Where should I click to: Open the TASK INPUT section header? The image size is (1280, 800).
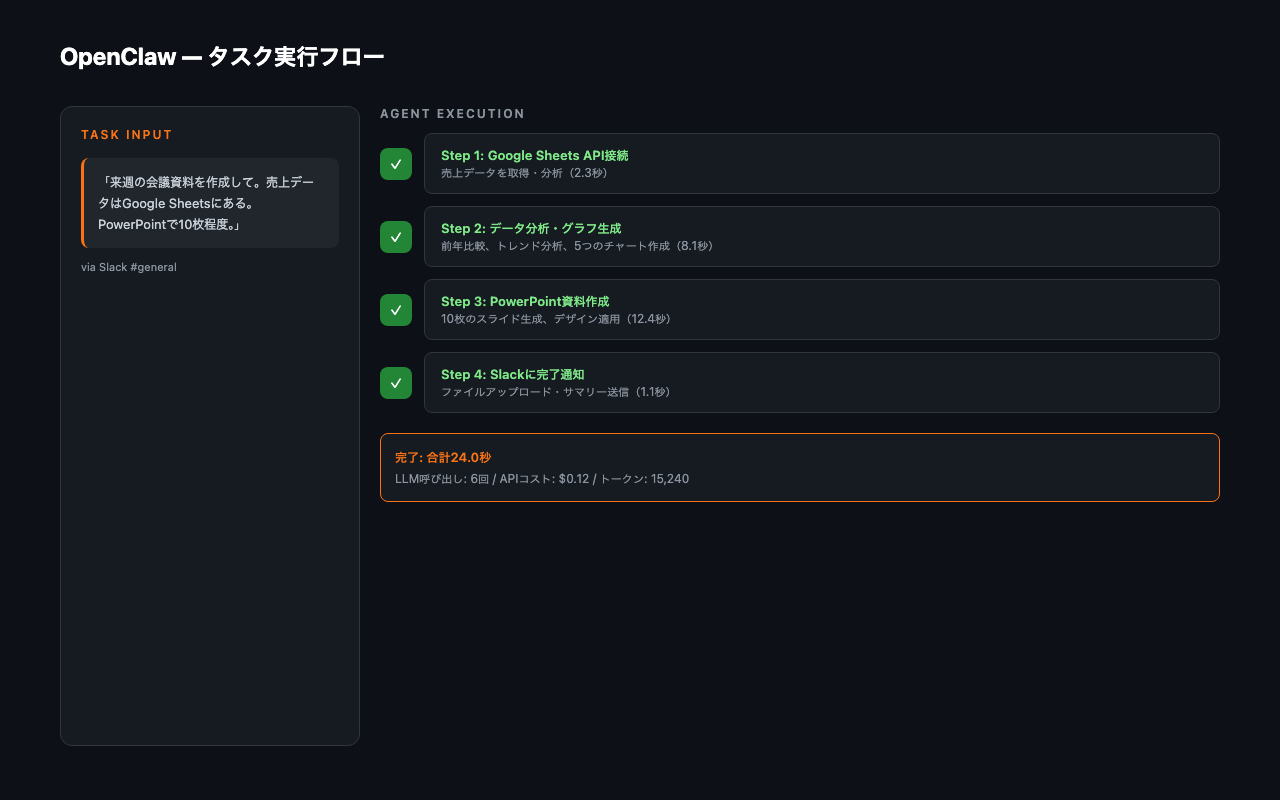tap(126, 134)
